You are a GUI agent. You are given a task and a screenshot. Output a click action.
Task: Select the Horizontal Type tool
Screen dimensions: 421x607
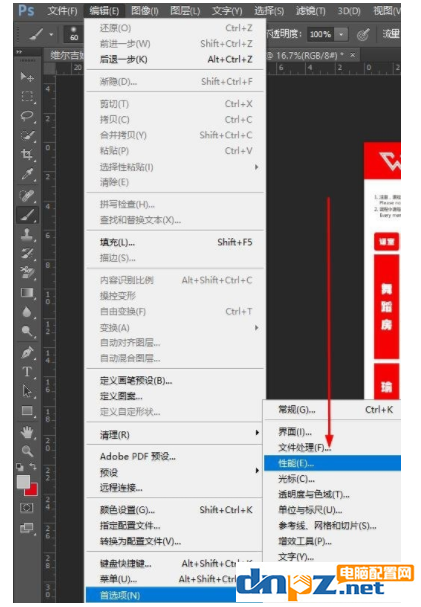tap(27, 372)
